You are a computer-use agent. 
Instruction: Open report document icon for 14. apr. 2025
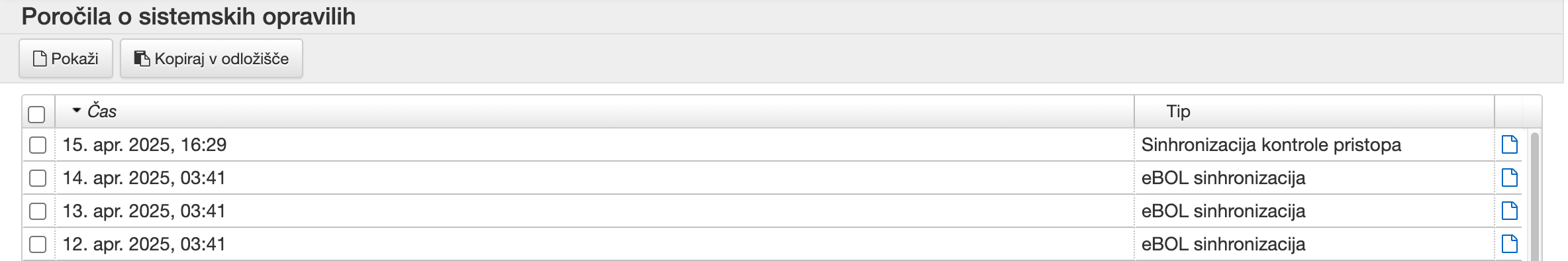1509,178
